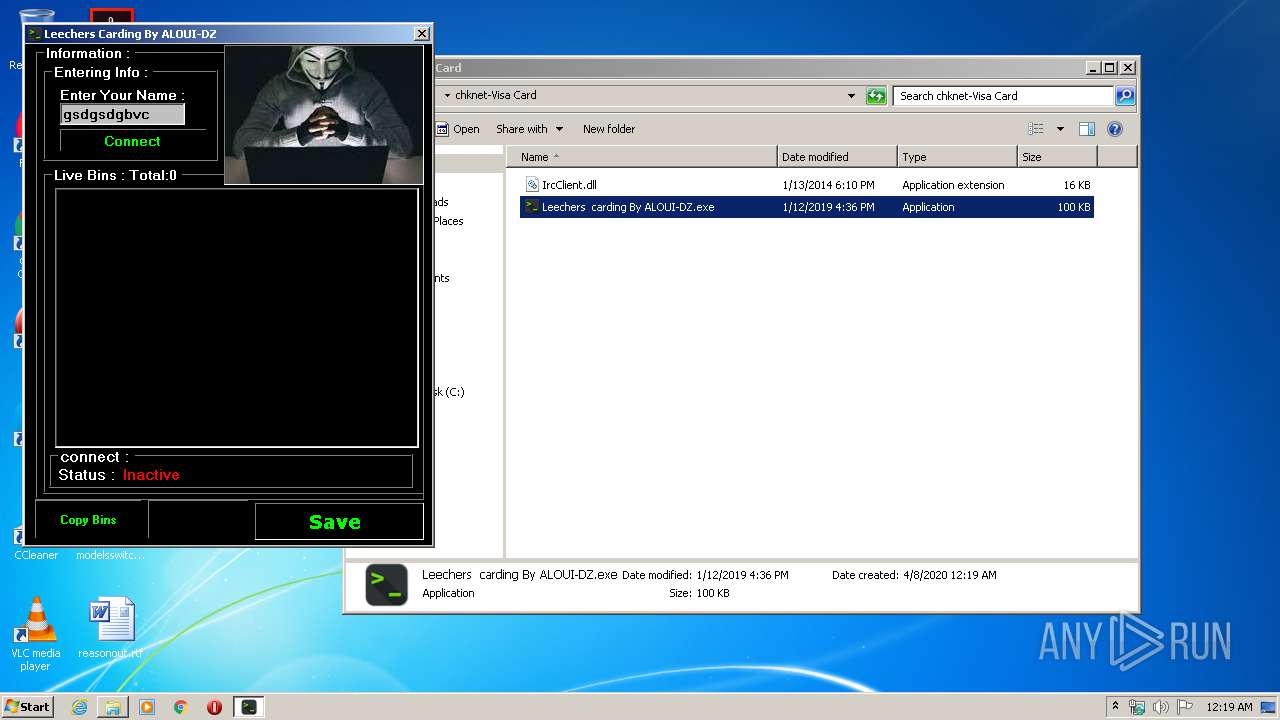The width and height of the screenshot is (1280, 720).
Task: Open the Windows Start button
Action: tap(28, 707)
